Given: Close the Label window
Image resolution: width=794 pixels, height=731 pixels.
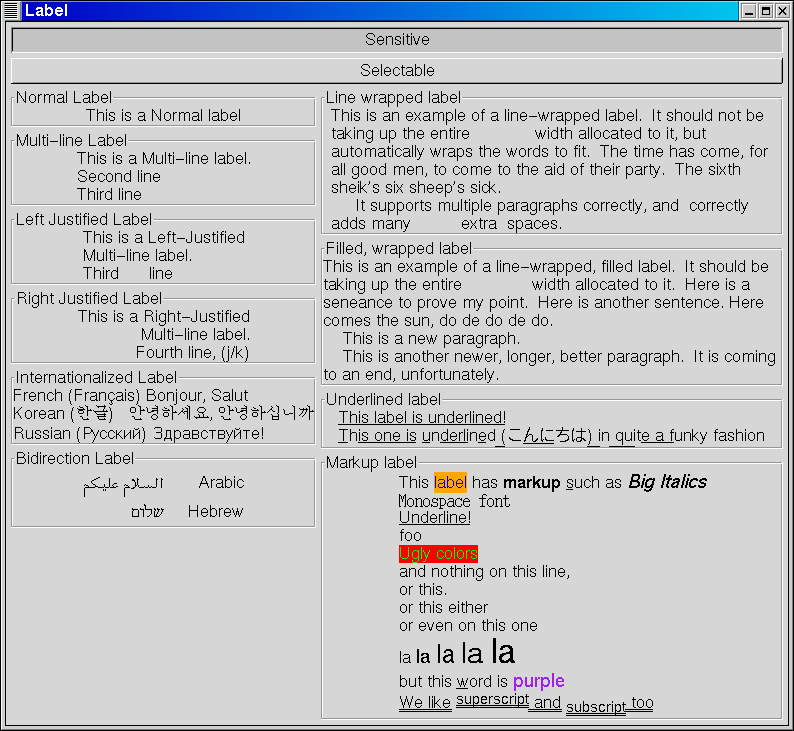Looking at the screenshot, I should point(782,11).
